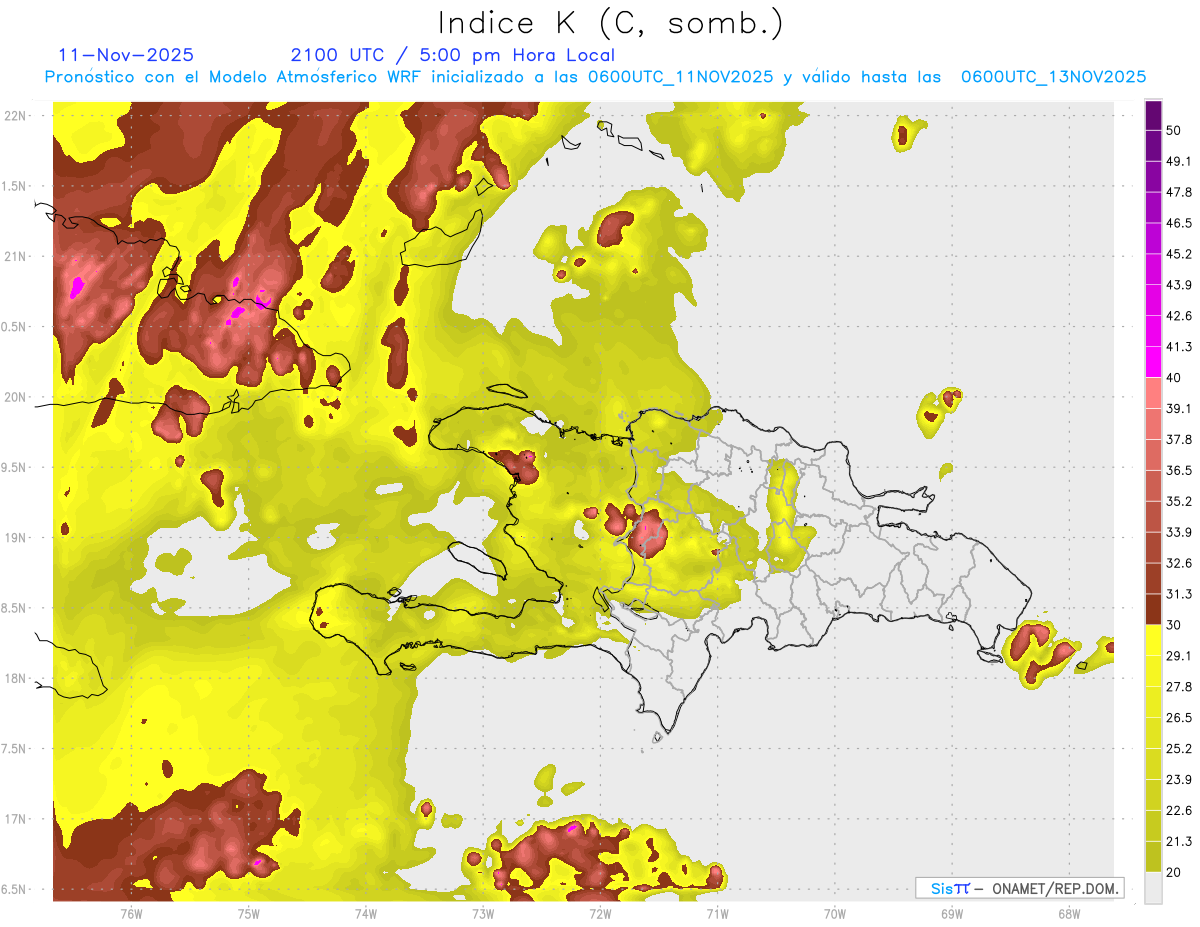Click the '69W' longitude axis label
Viewport: 1200px width, 927px height.
(x=951, y=914)
